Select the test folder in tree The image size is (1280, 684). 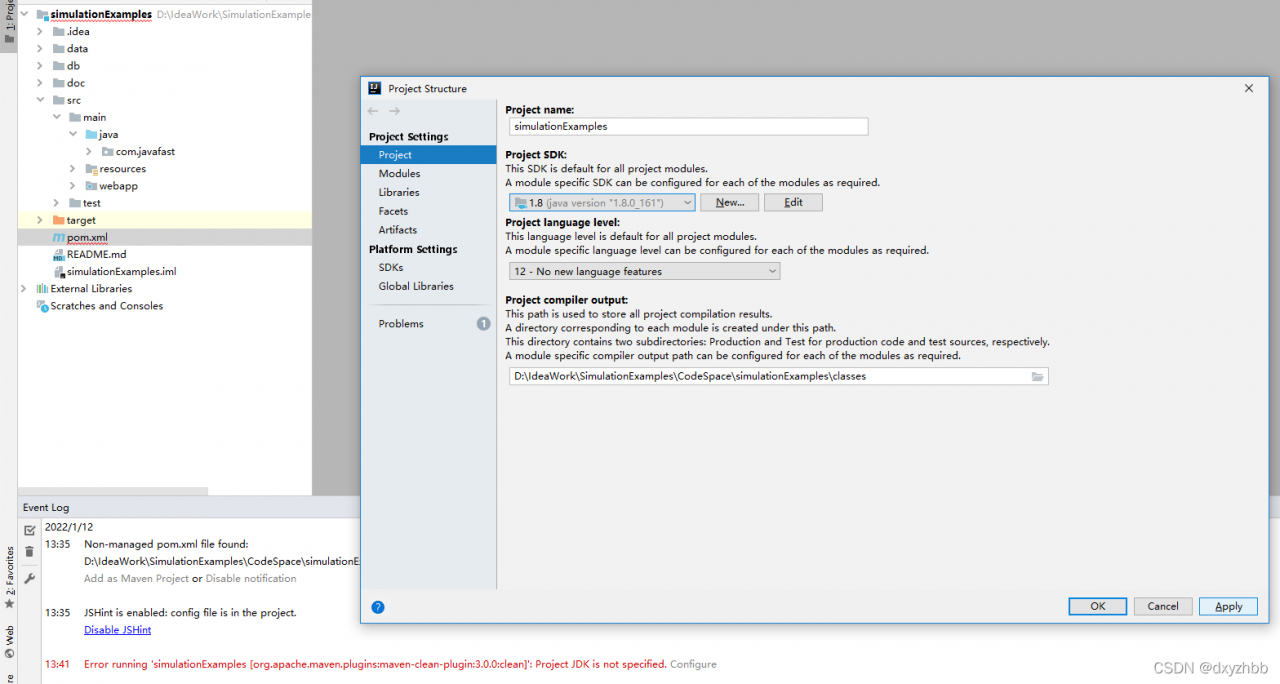tap(92, 203)
